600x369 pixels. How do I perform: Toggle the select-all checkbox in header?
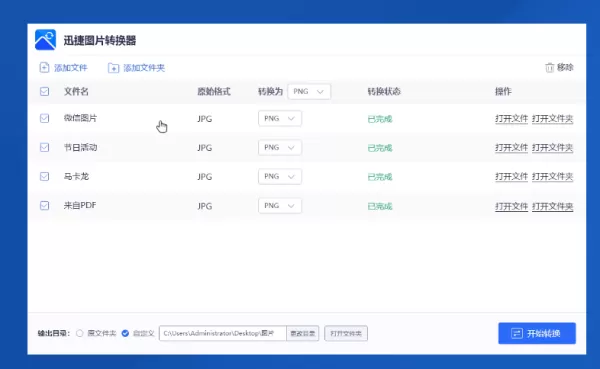[x=44, y=91]
